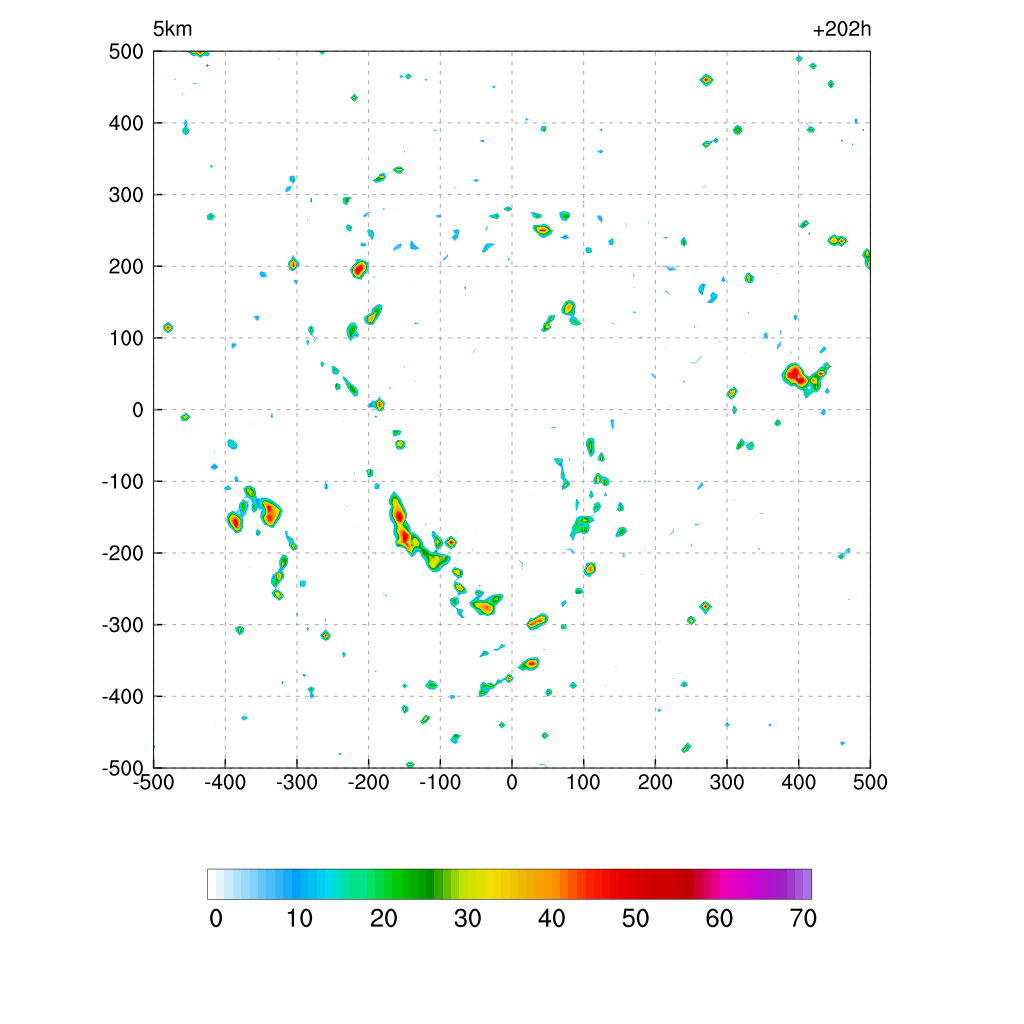Viewport: 1024px width, 1024px height.
Task: Click the x-axis tick label 0
Action: (x=512, y=782)
